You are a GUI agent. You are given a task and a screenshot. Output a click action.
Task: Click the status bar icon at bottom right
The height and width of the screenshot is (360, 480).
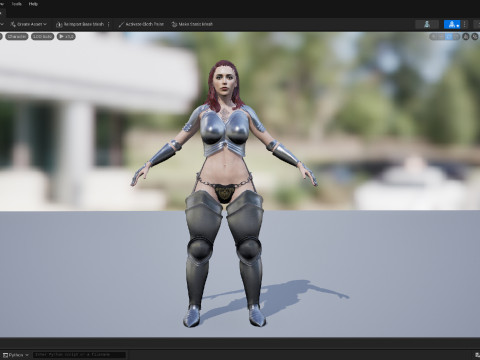click(477, 355)
